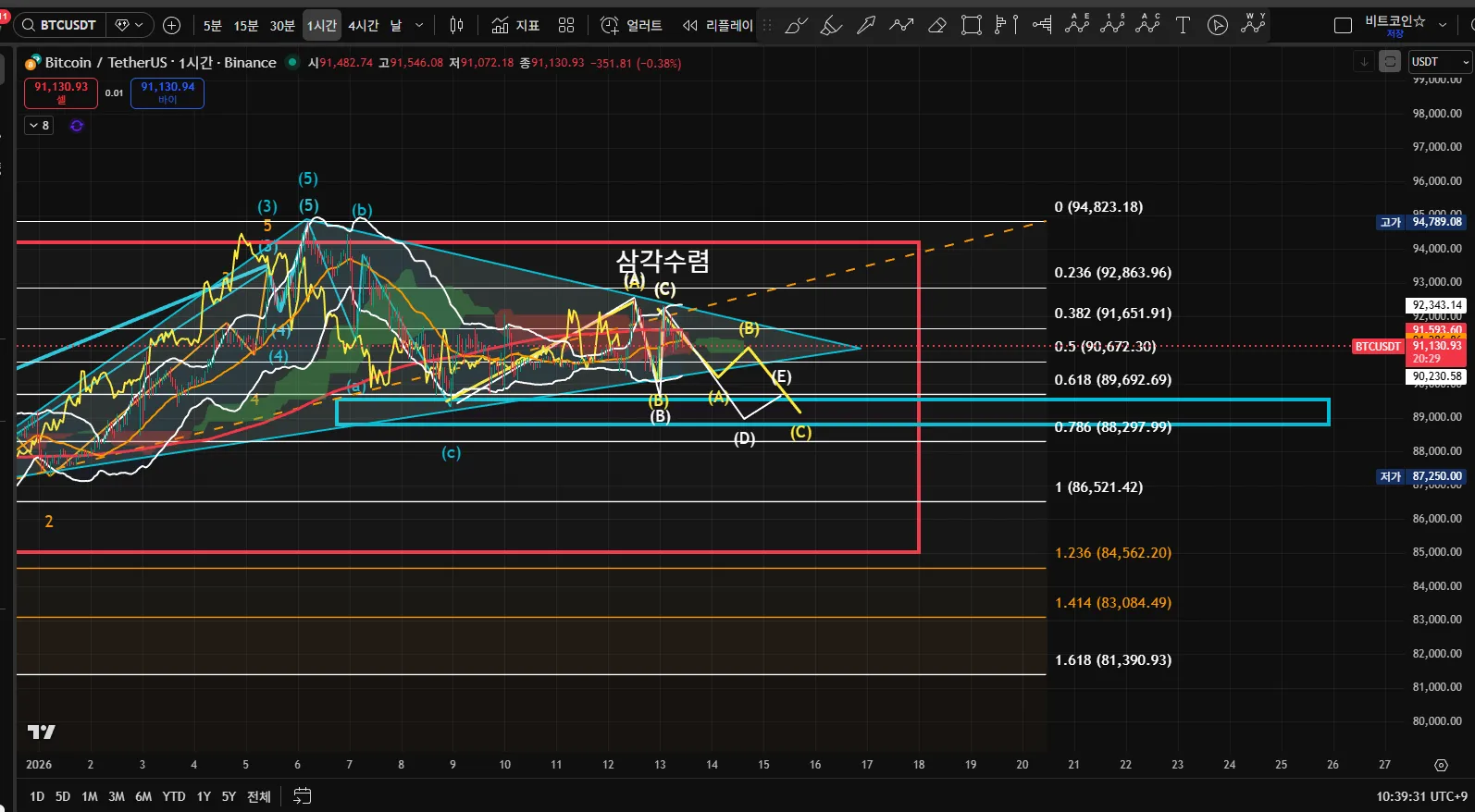The height and width of the screenshot is (812, 1475).
Task: Click the red 셀 sell price button
Action: pos(61,92)
